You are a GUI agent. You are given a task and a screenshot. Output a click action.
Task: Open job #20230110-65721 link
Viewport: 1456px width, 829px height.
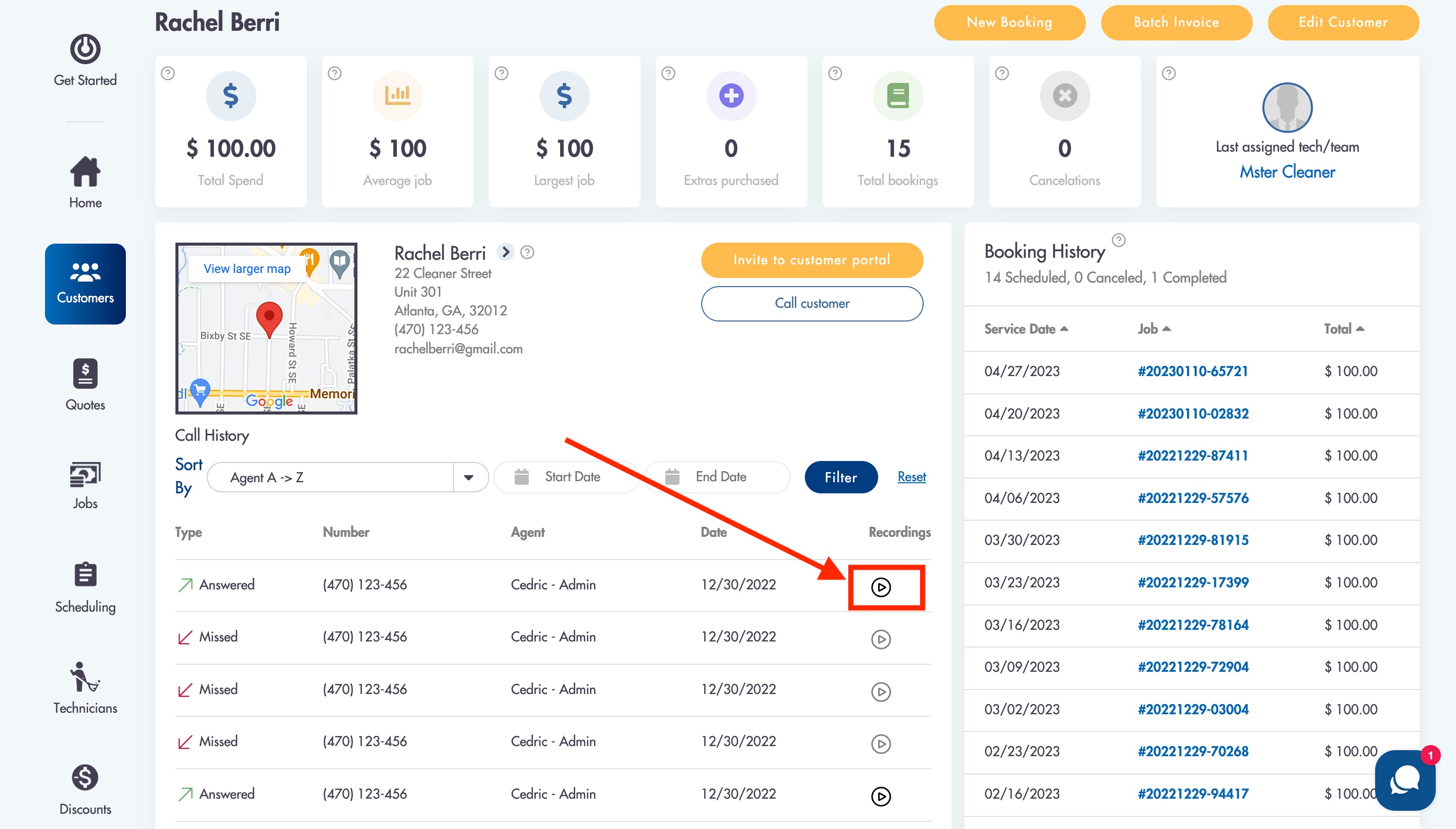coord(1193,371)
